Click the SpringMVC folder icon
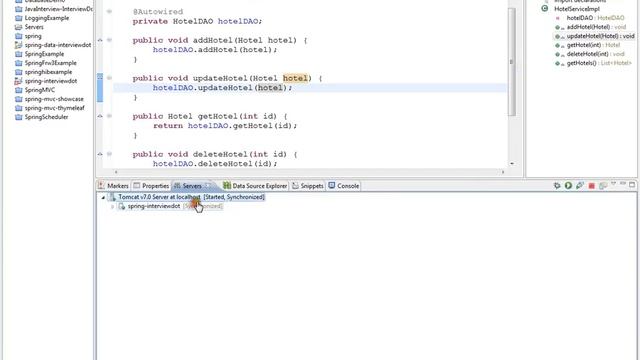 (x=18, y=90)
